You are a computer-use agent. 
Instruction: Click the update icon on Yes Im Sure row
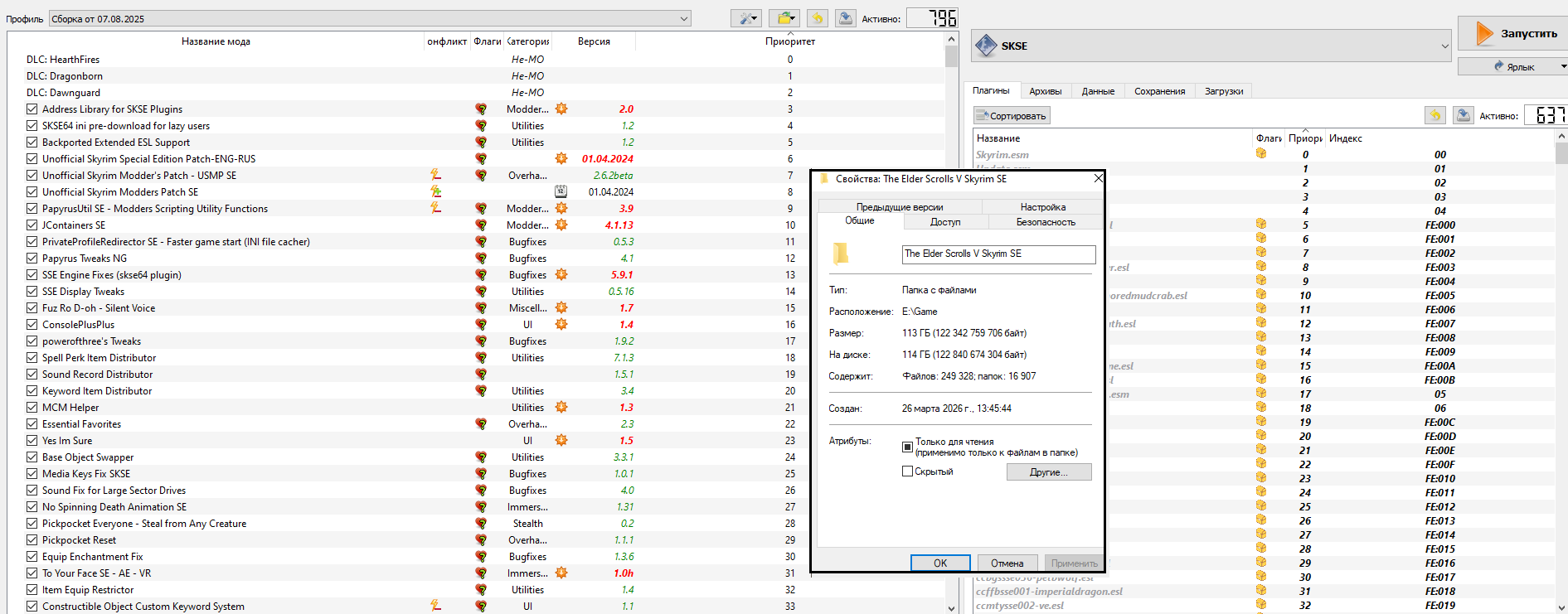561,440
